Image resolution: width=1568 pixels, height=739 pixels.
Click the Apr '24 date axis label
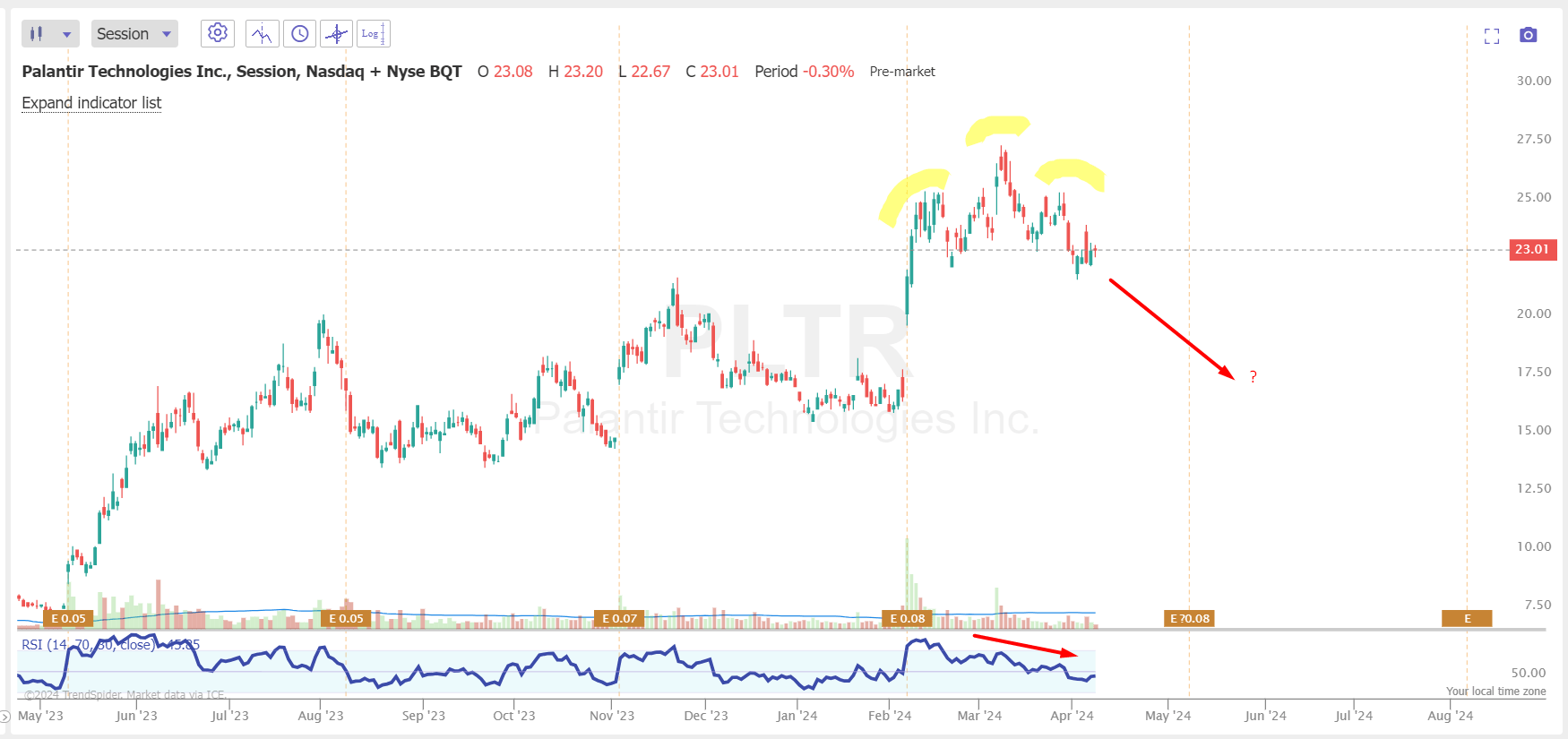tap(1072, 716)
